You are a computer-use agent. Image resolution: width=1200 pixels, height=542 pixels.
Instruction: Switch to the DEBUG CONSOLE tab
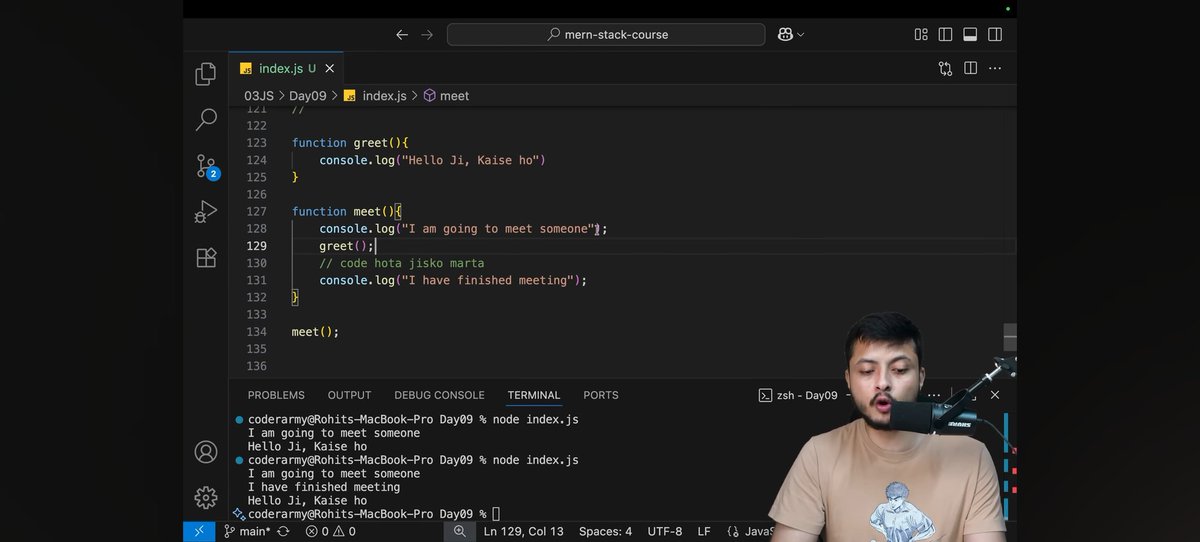pos(439,395)
